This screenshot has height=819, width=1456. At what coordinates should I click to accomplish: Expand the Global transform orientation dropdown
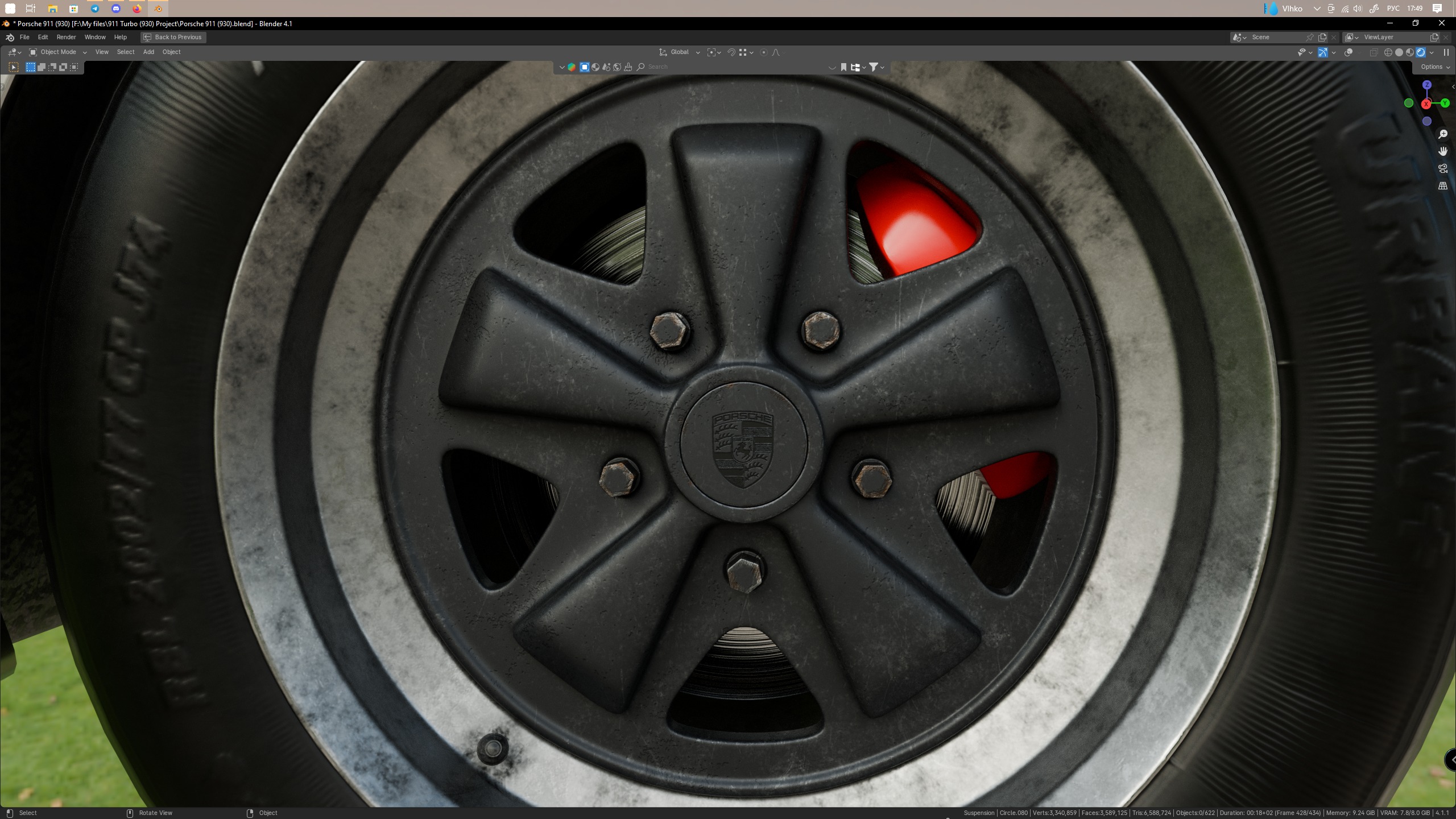tap(680, 52)
